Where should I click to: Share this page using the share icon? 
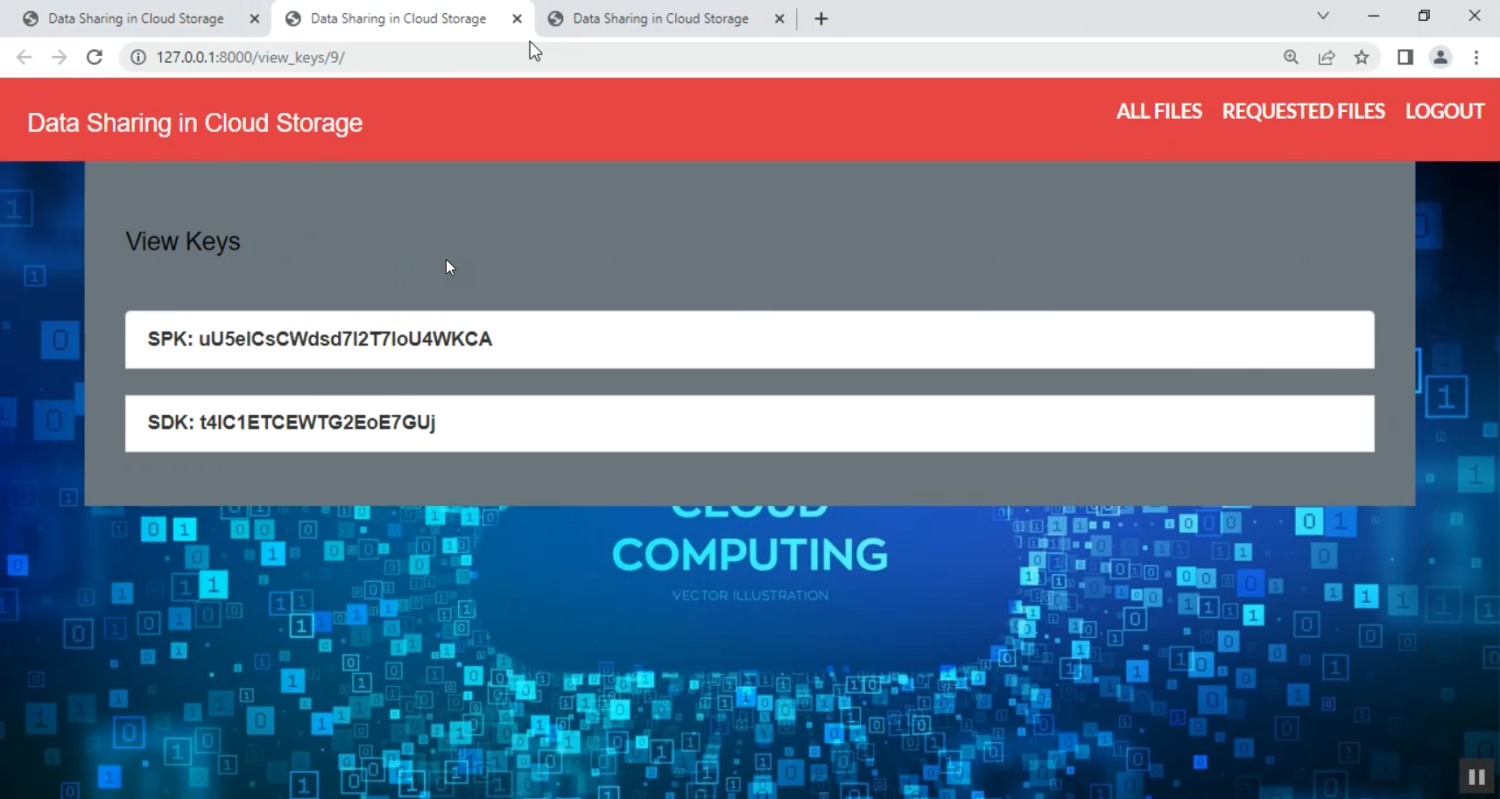click(x=1326, y=57)
